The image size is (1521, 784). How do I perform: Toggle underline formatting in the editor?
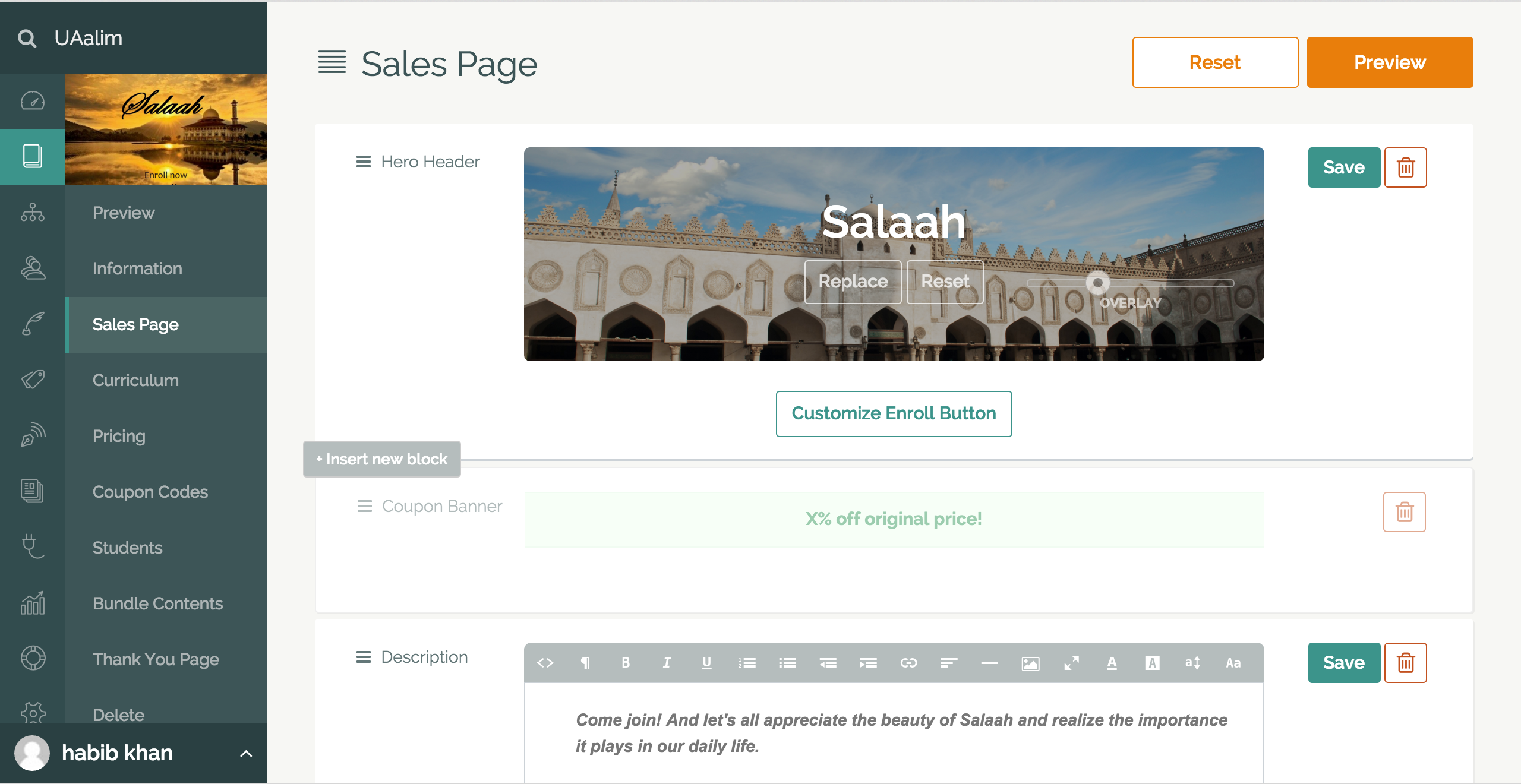[x=706, y=663]
